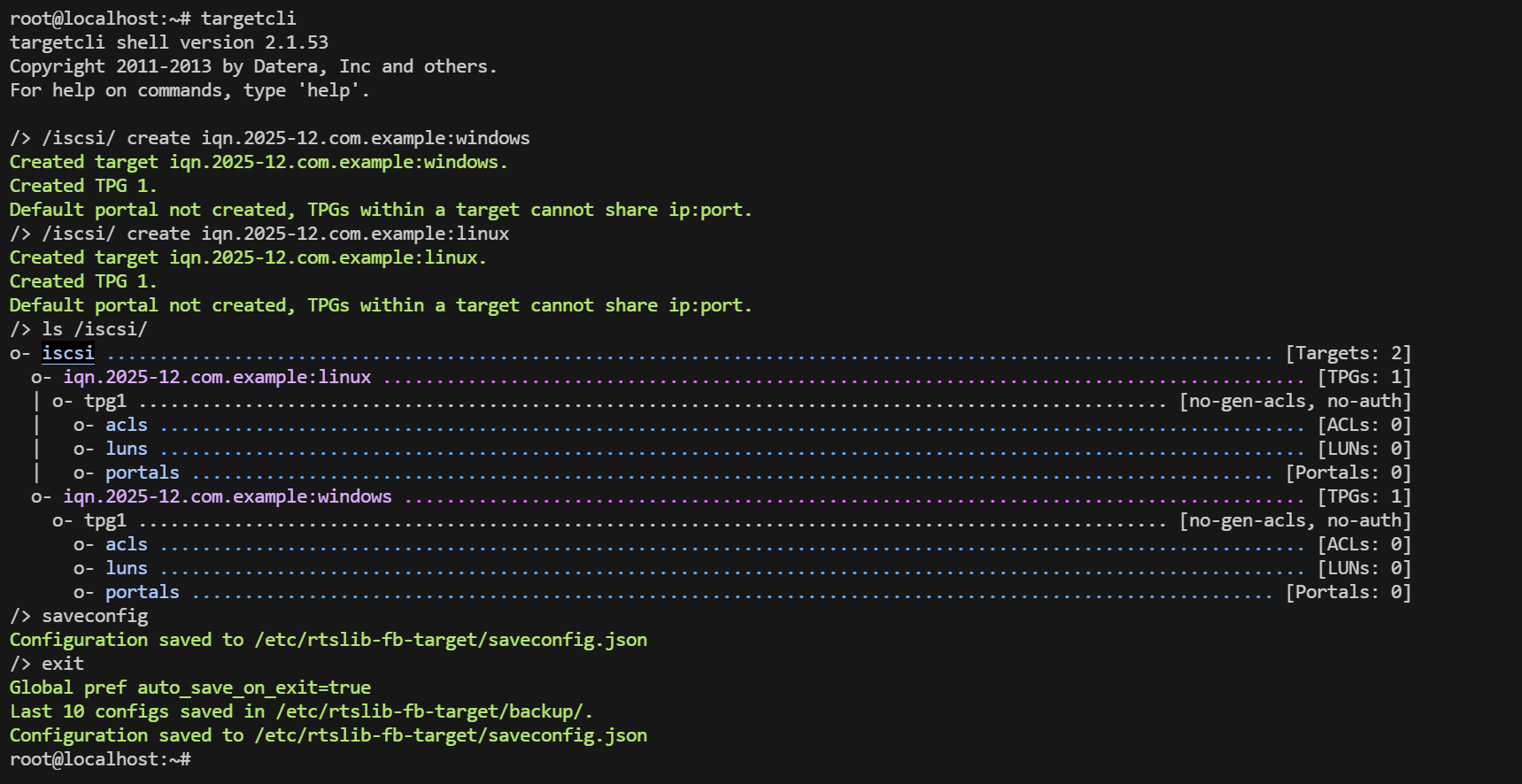The width and height of the screenshot is (1522, 784).
Task: Click luns under the linux target
Action: point(127,449)
